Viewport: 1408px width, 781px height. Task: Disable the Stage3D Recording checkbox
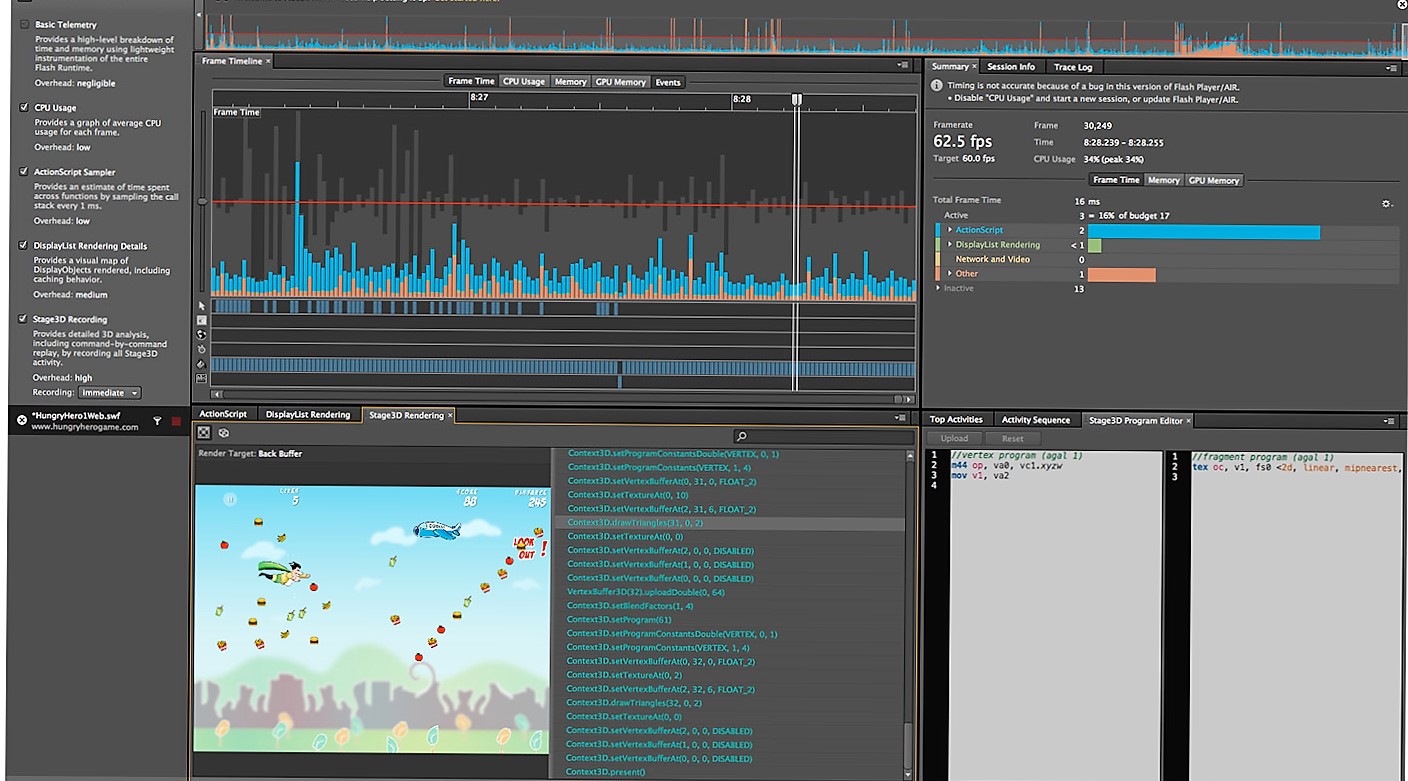(x=24, y=319)
